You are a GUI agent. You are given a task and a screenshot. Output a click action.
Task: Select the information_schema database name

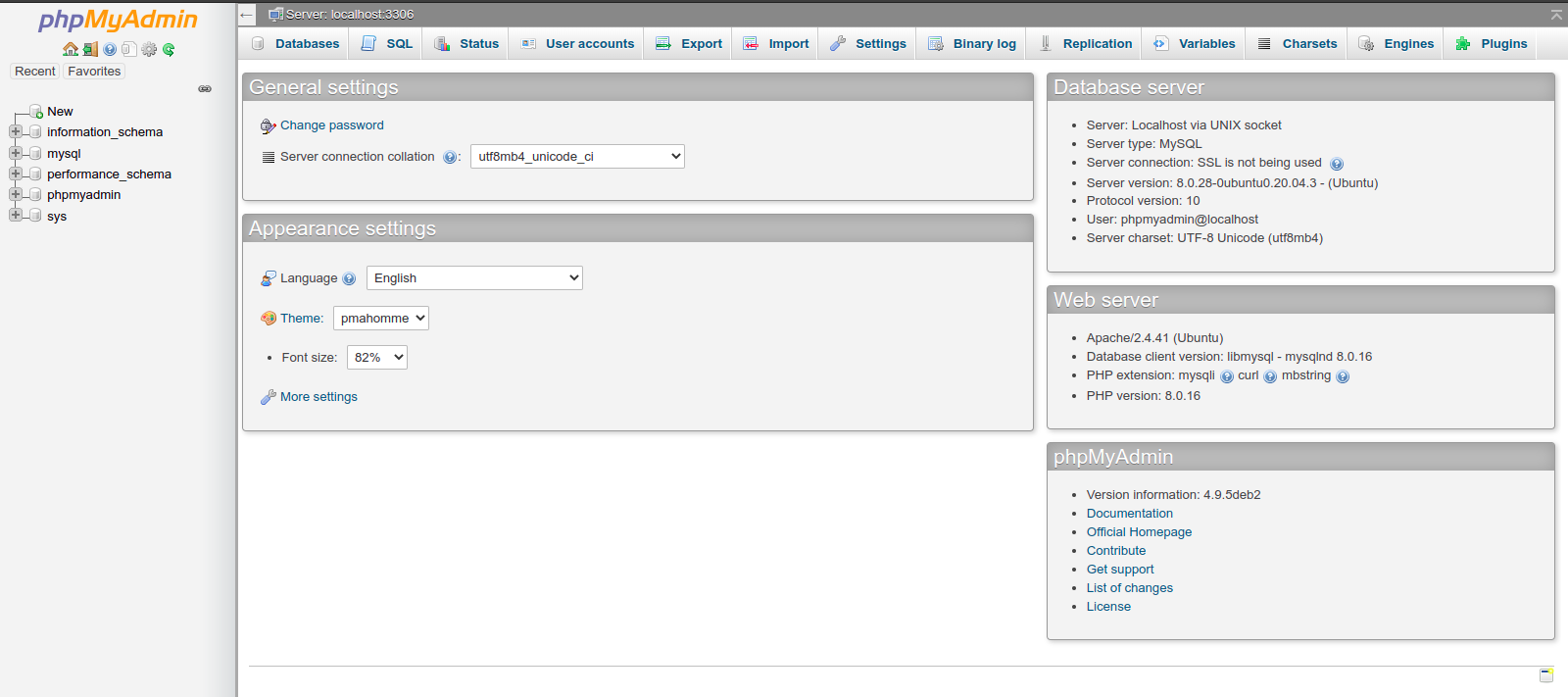[105, 132]
